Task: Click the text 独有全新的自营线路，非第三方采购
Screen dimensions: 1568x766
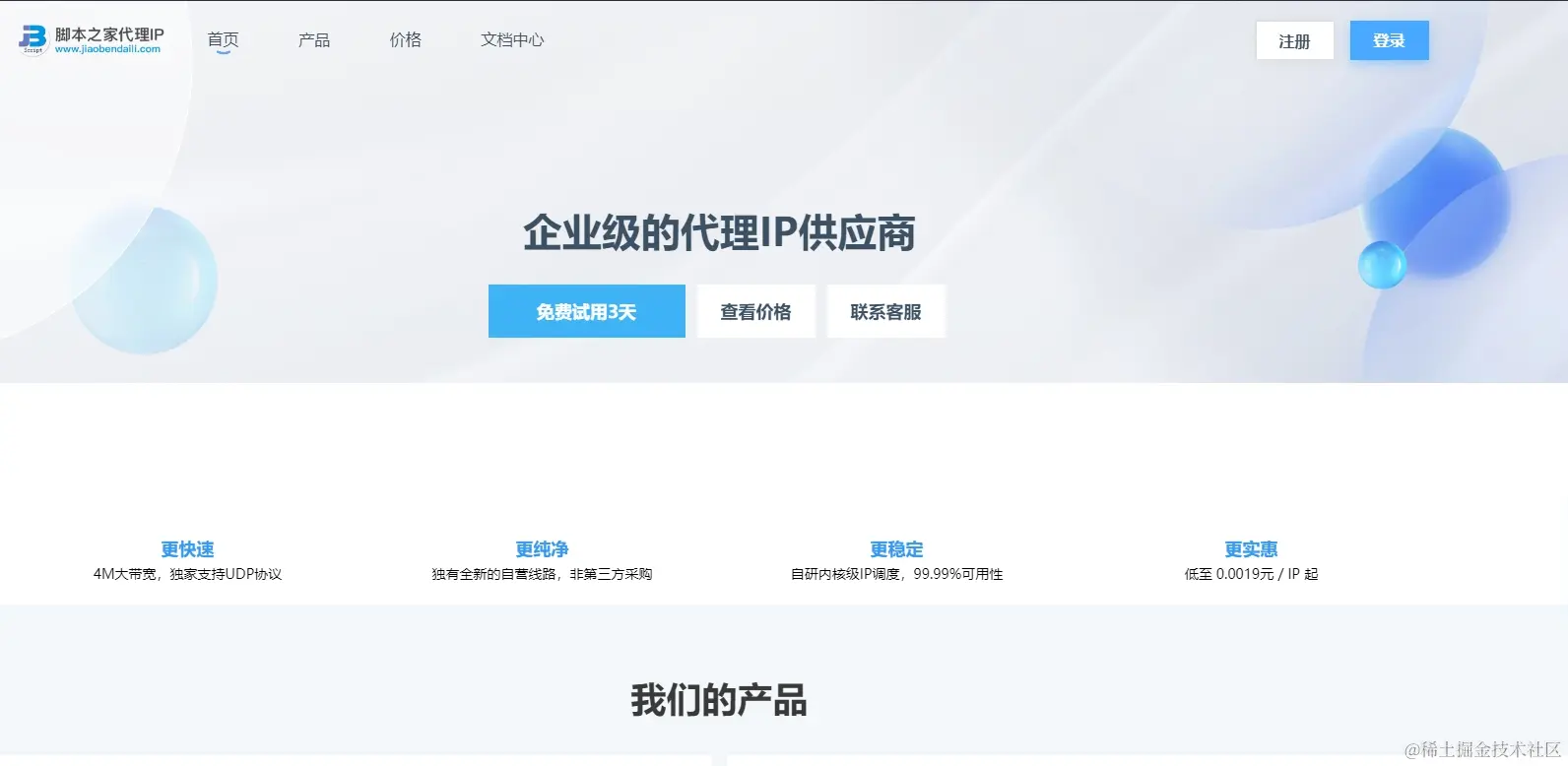Action: 542,574
